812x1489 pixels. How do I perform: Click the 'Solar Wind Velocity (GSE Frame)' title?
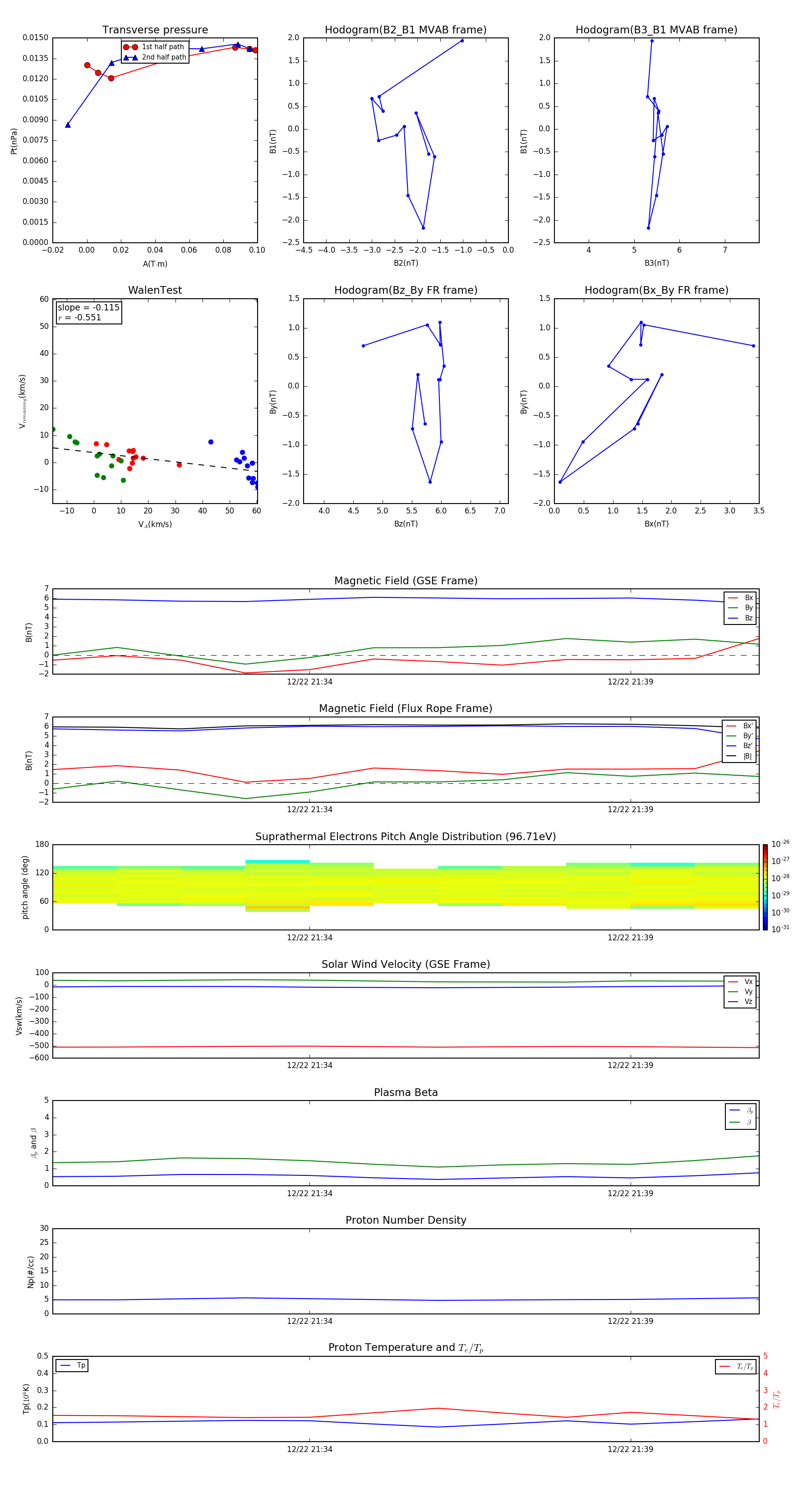pos(406,964)
